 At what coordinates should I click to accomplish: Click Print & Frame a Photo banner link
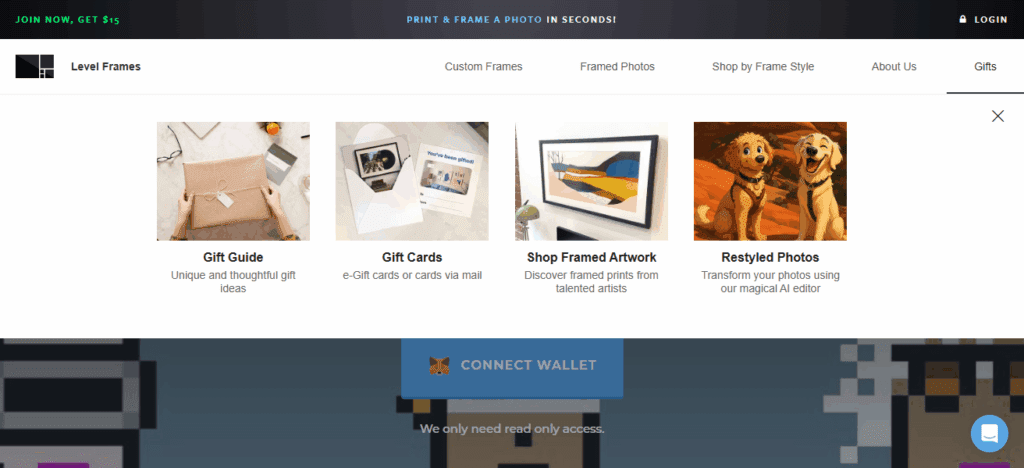474,20
